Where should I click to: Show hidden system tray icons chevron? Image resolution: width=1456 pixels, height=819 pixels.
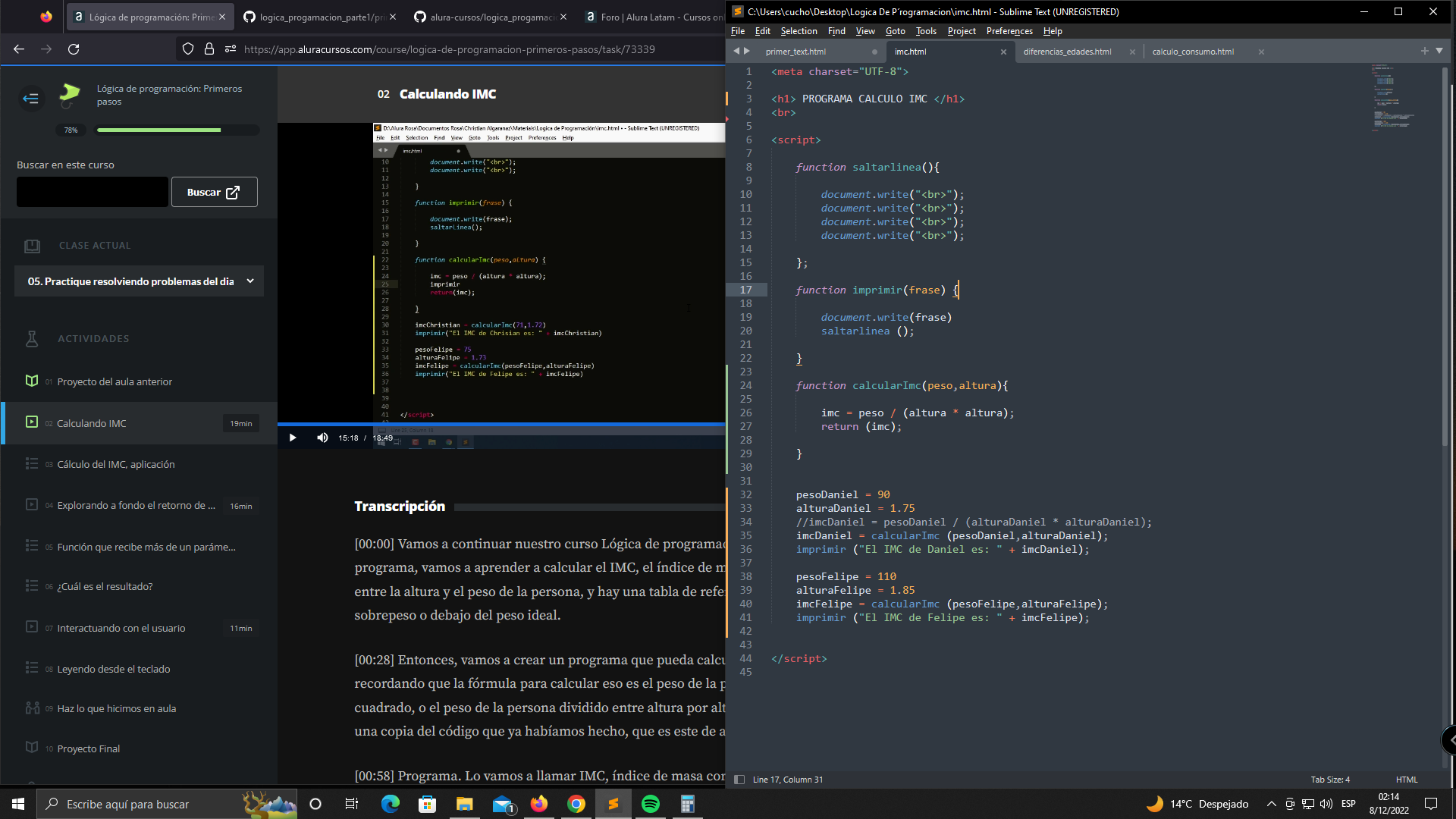pyautogui.click(x=1271, y=804)
